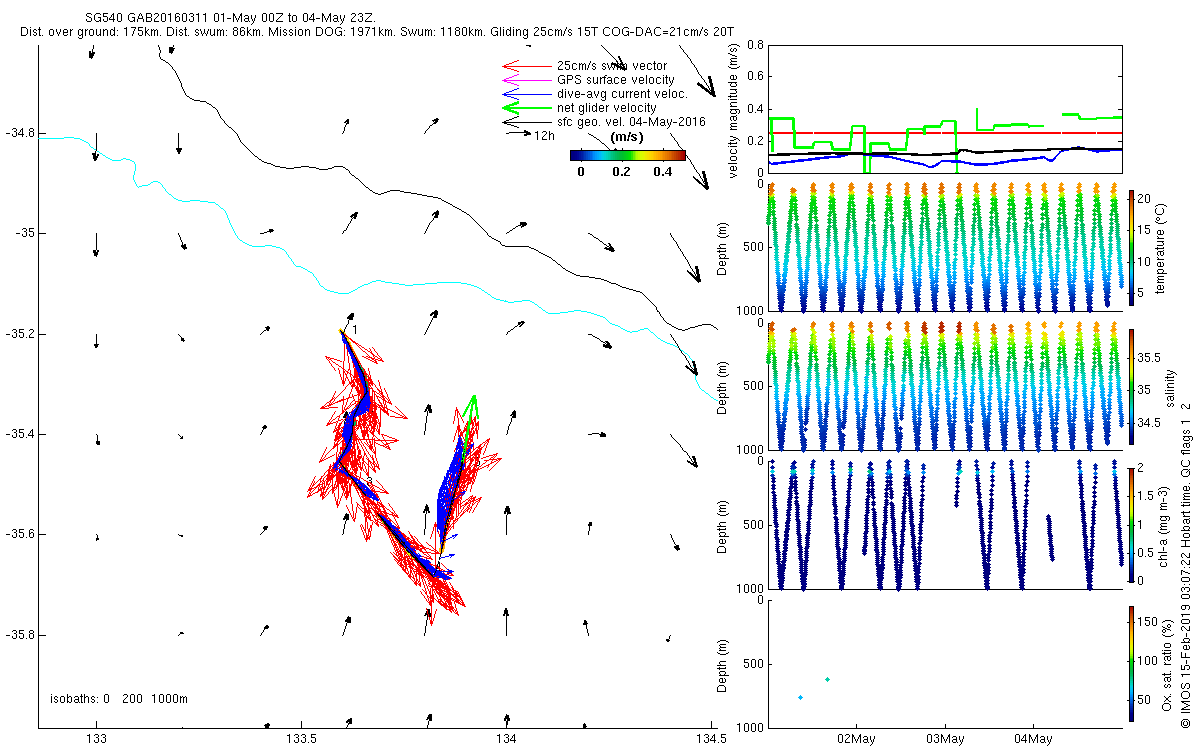Click the 'dive-avg current veloc.' legend label
The width and height of the screenshot is (1200, 750).
pyautogui.click(x=621, y=94)
